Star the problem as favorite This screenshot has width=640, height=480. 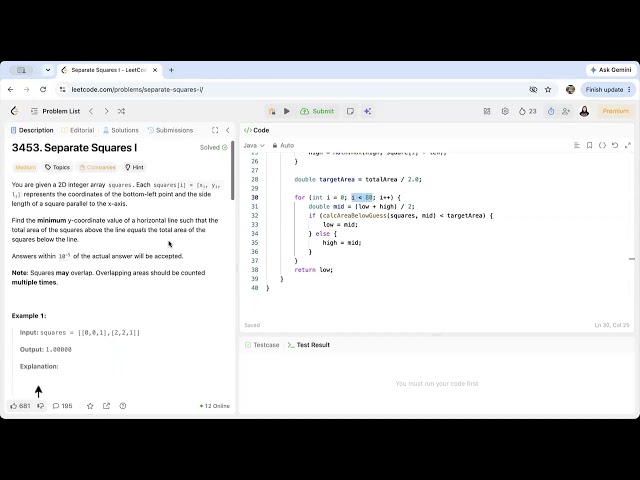point(90,406)
